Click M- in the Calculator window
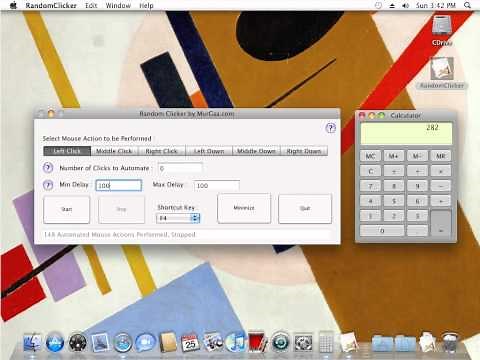 [417, 156]
